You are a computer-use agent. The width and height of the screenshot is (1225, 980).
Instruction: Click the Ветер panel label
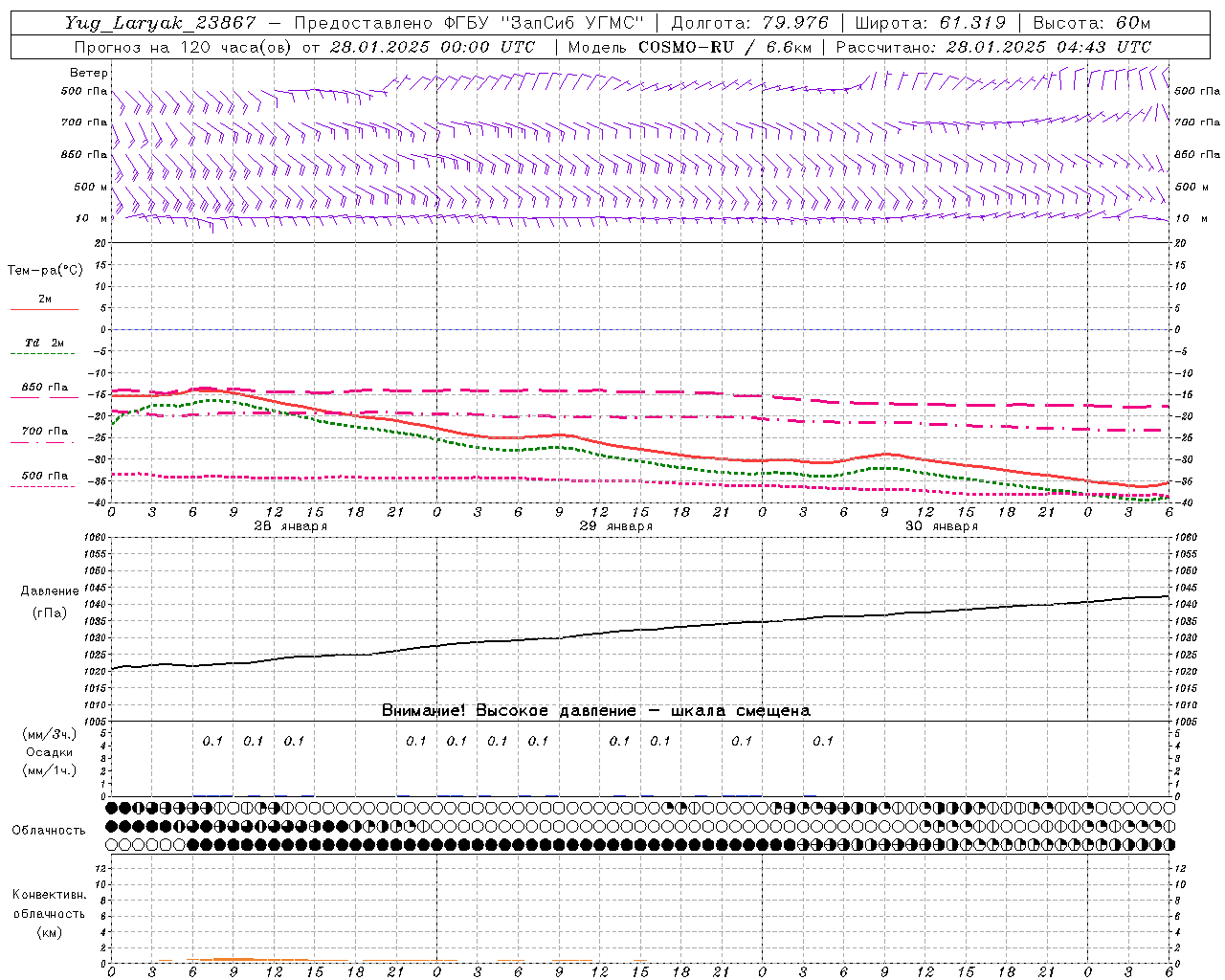coord(89,73)
